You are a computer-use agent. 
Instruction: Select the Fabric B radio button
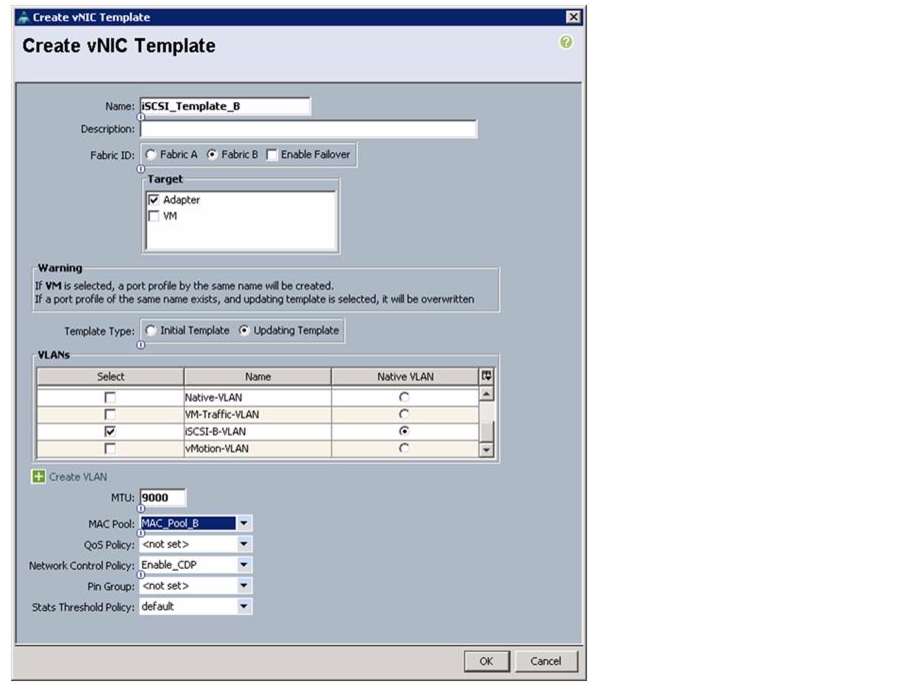point(212,154)
